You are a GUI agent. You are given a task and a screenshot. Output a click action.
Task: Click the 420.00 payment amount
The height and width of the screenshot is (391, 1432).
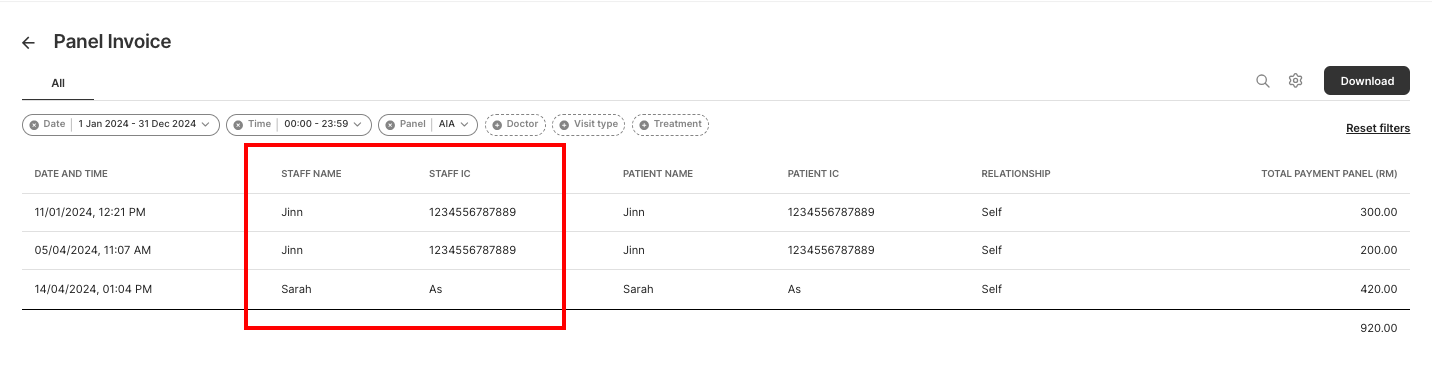click(x=1378, y=289)
